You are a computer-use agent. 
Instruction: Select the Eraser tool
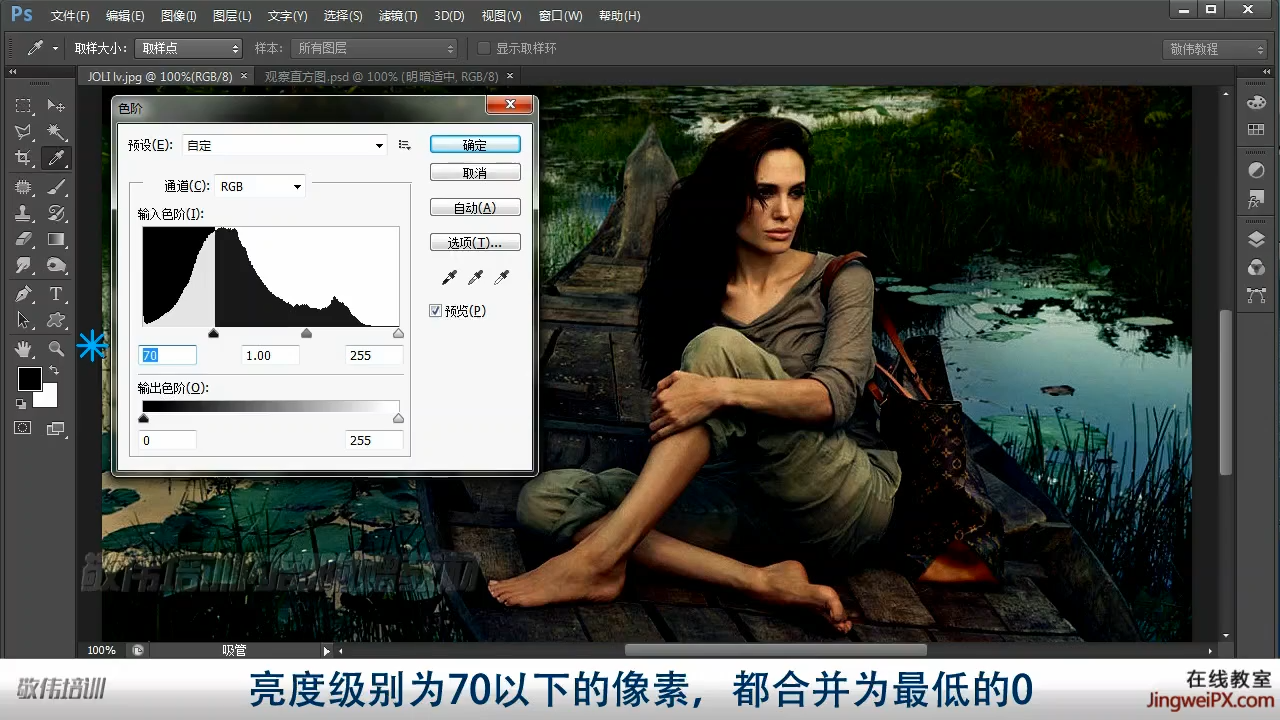pos(23,239)
